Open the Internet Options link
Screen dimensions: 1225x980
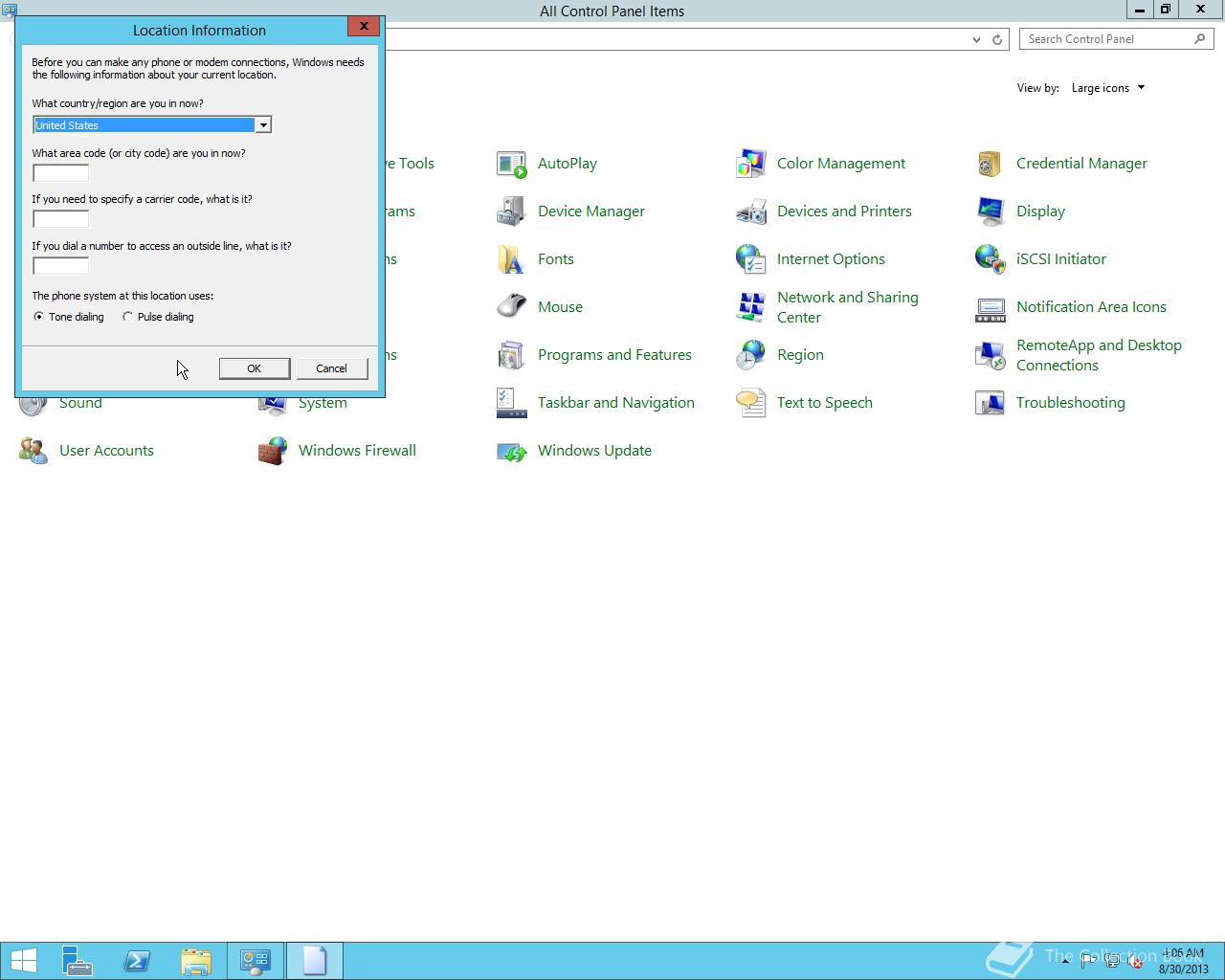click(x=831, y=259)
